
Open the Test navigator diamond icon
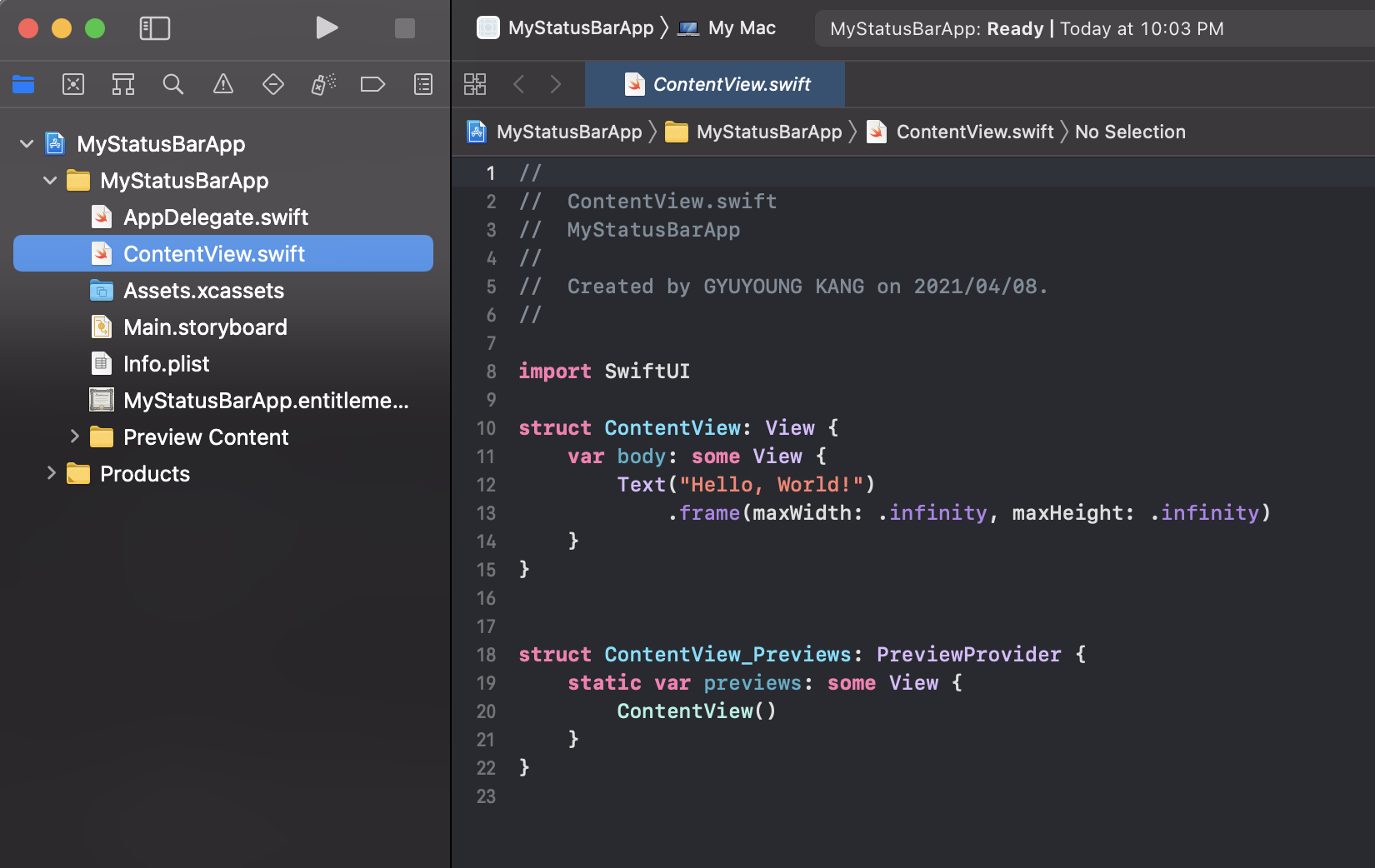[273, 84]
